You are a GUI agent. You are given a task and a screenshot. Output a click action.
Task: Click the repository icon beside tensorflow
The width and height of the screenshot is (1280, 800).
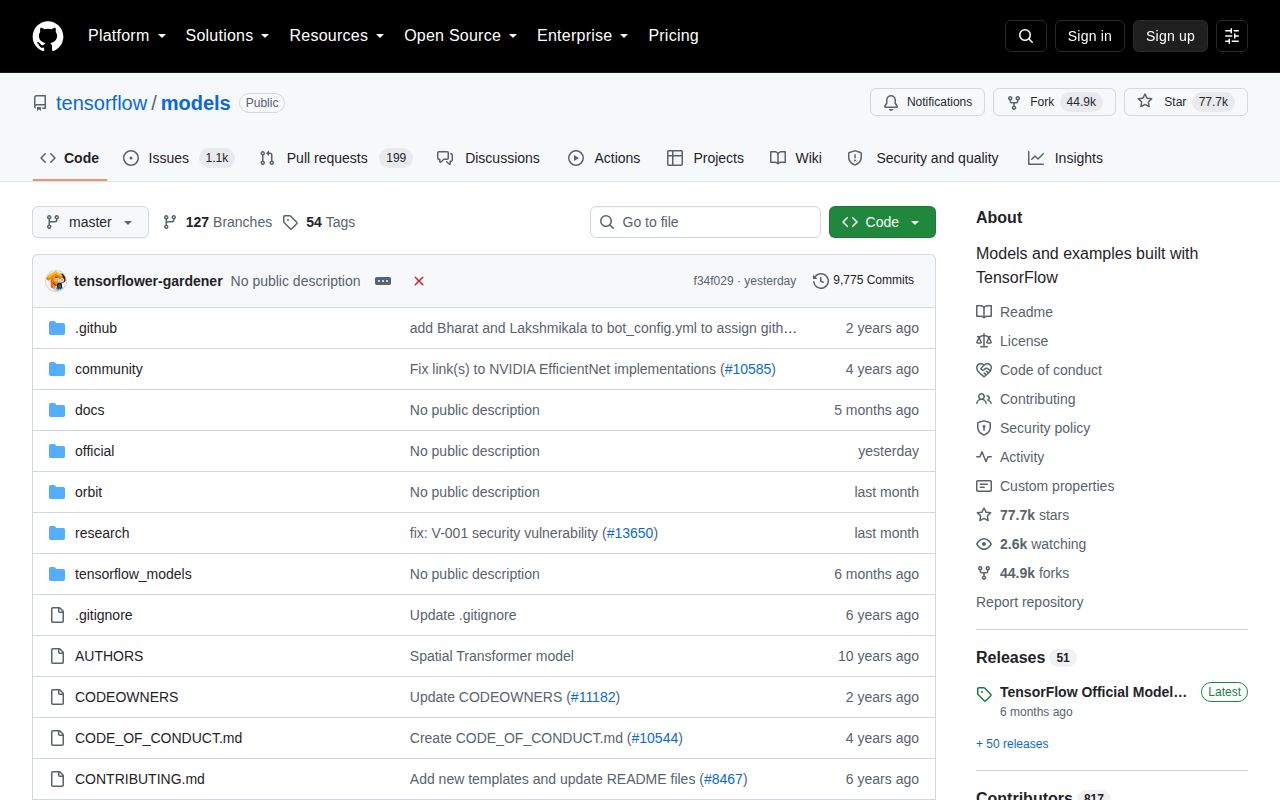(x=40, y=103)
